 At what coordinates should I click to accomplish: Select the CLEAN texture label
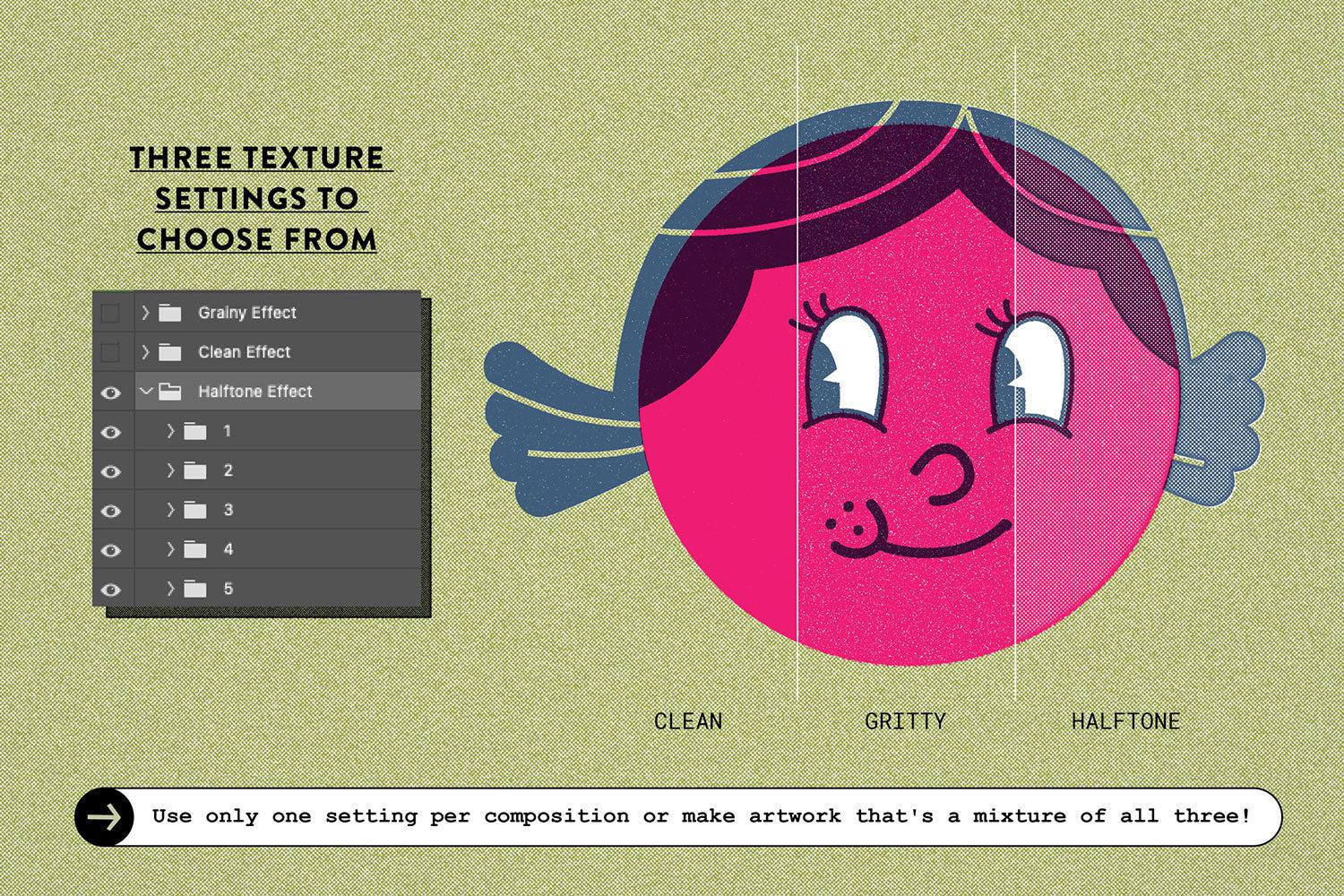coord(690,719)
